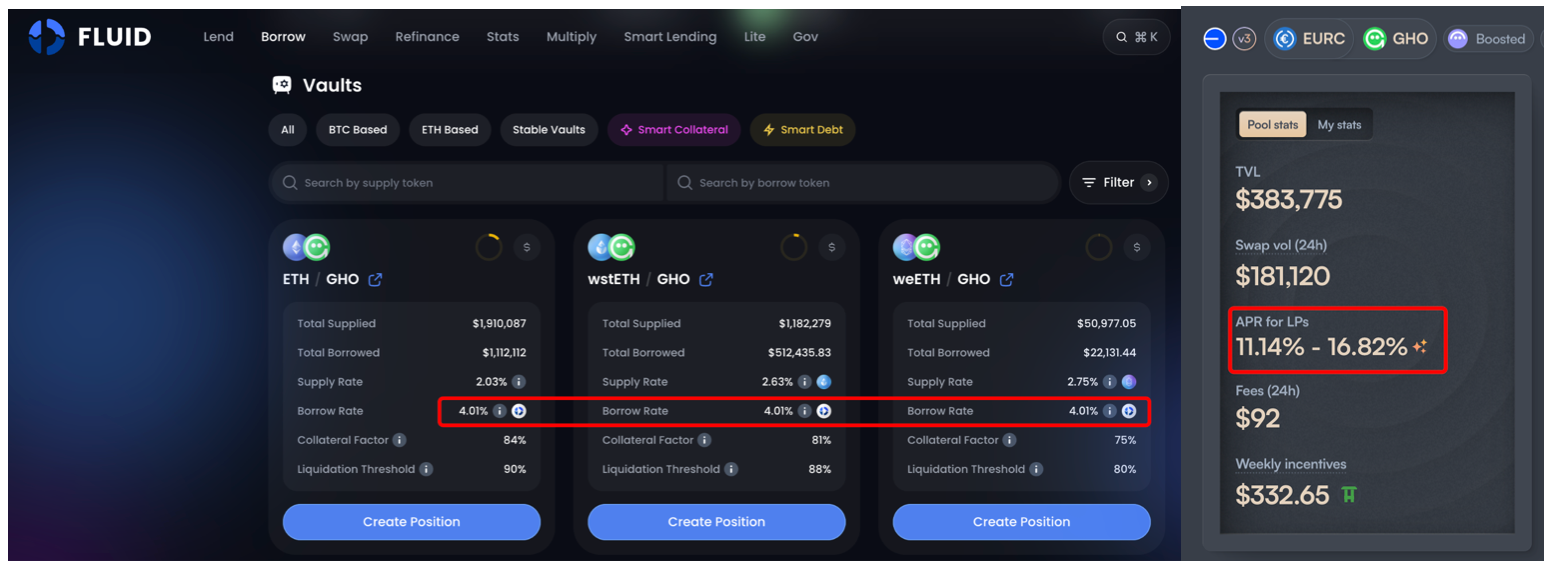The height and width of the screenshot is (564, 1550).
Task: Click the weETH / GHO external link icon
Action: tap(1007, 280)
